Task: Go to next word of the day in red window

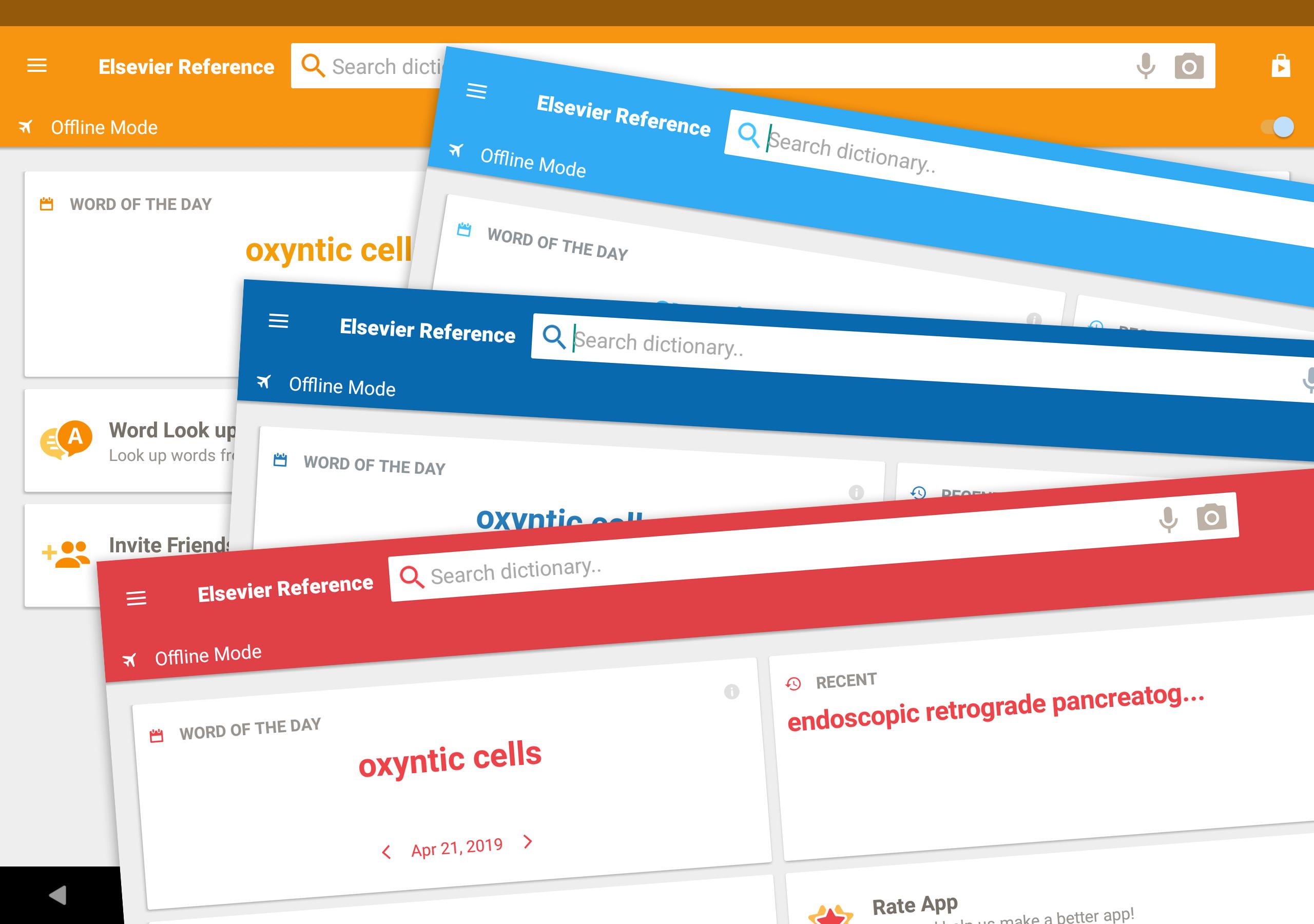Action: coord(528,841)
